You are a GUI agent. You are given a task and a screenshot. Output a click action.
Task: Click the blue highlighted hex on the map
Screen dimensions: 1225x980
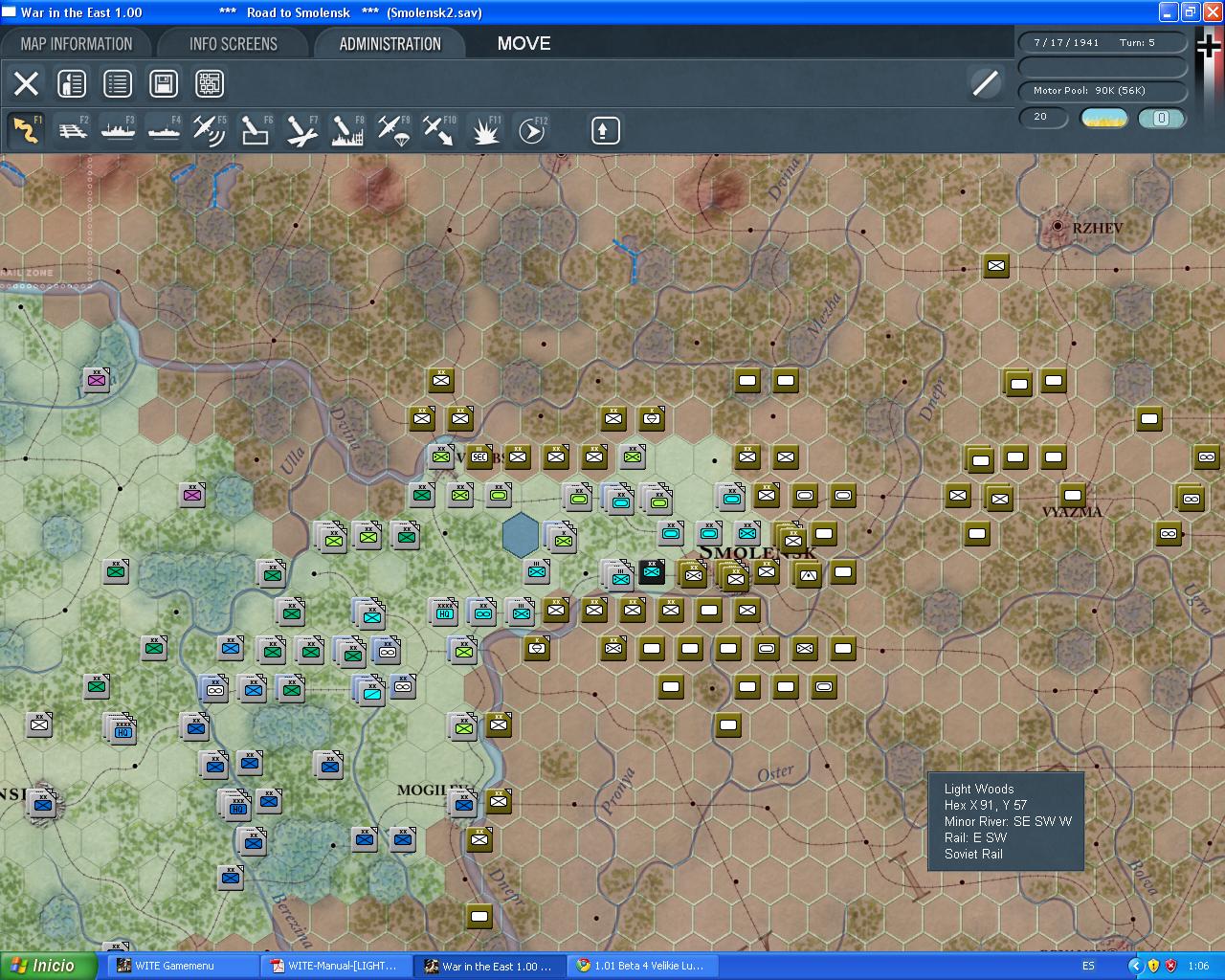[521, 535]
